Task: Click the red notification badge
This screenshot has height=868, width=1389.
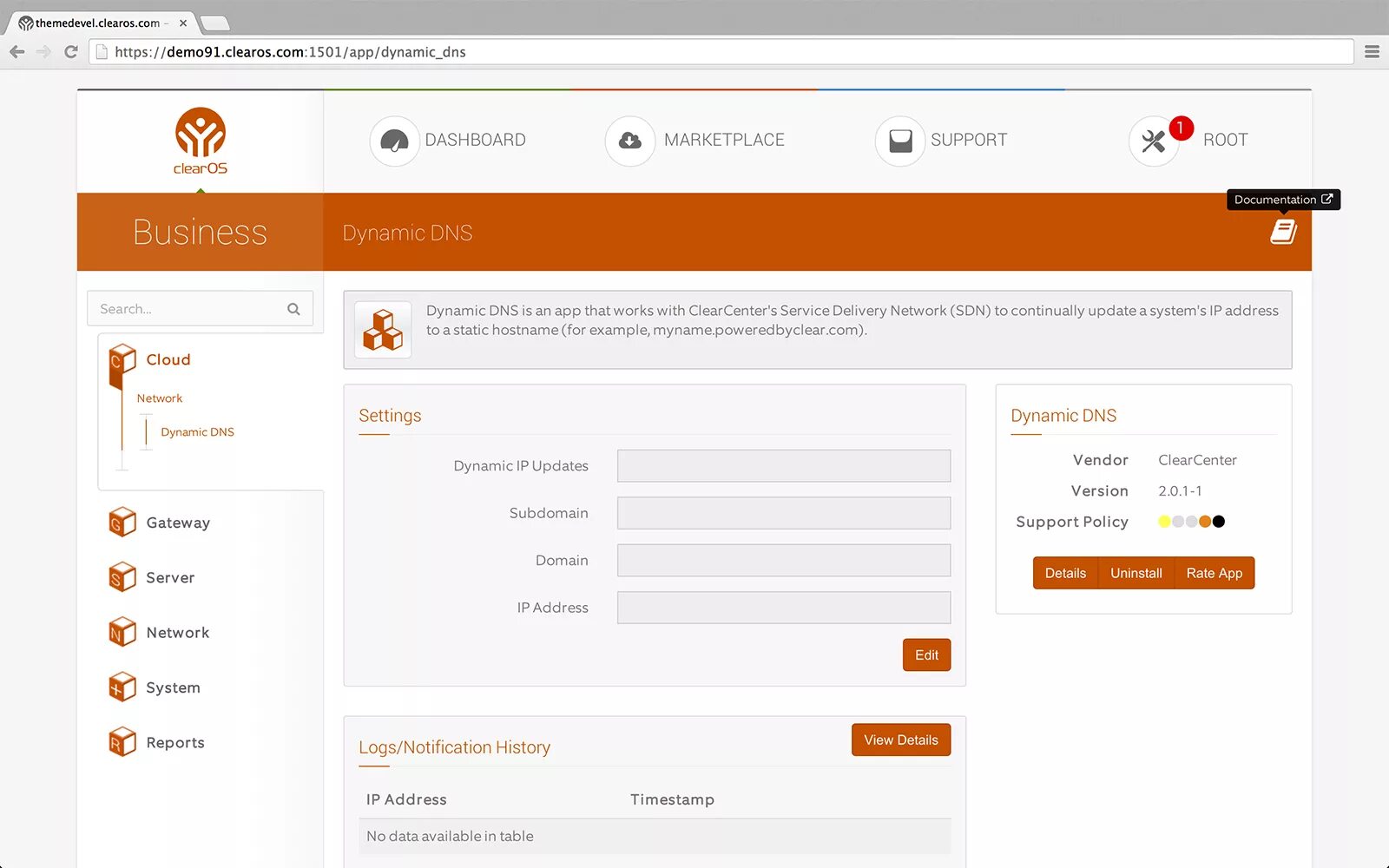Action: pos(1181,128)
